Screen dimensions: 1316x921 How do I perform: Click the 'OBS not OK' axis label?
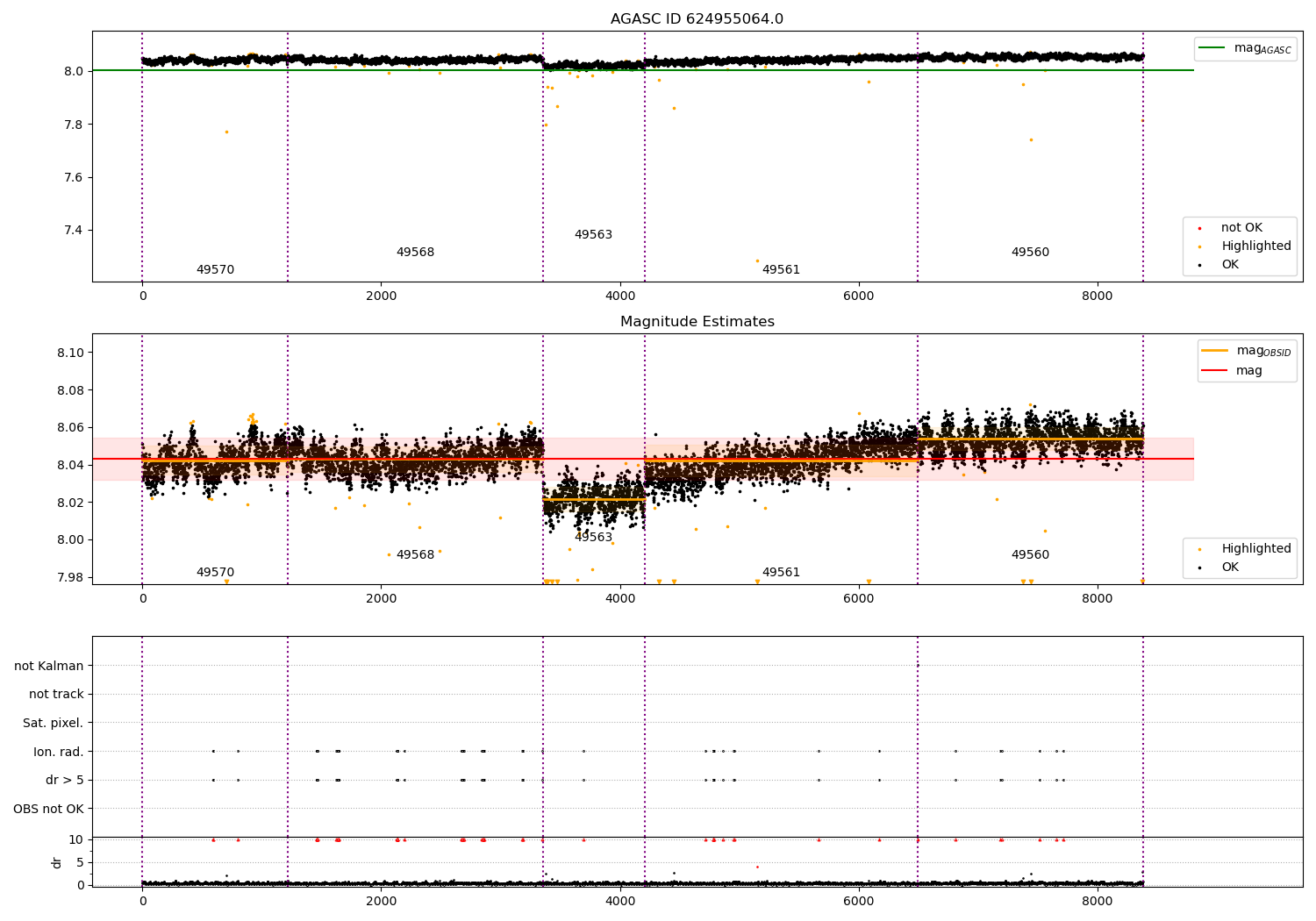48,809
